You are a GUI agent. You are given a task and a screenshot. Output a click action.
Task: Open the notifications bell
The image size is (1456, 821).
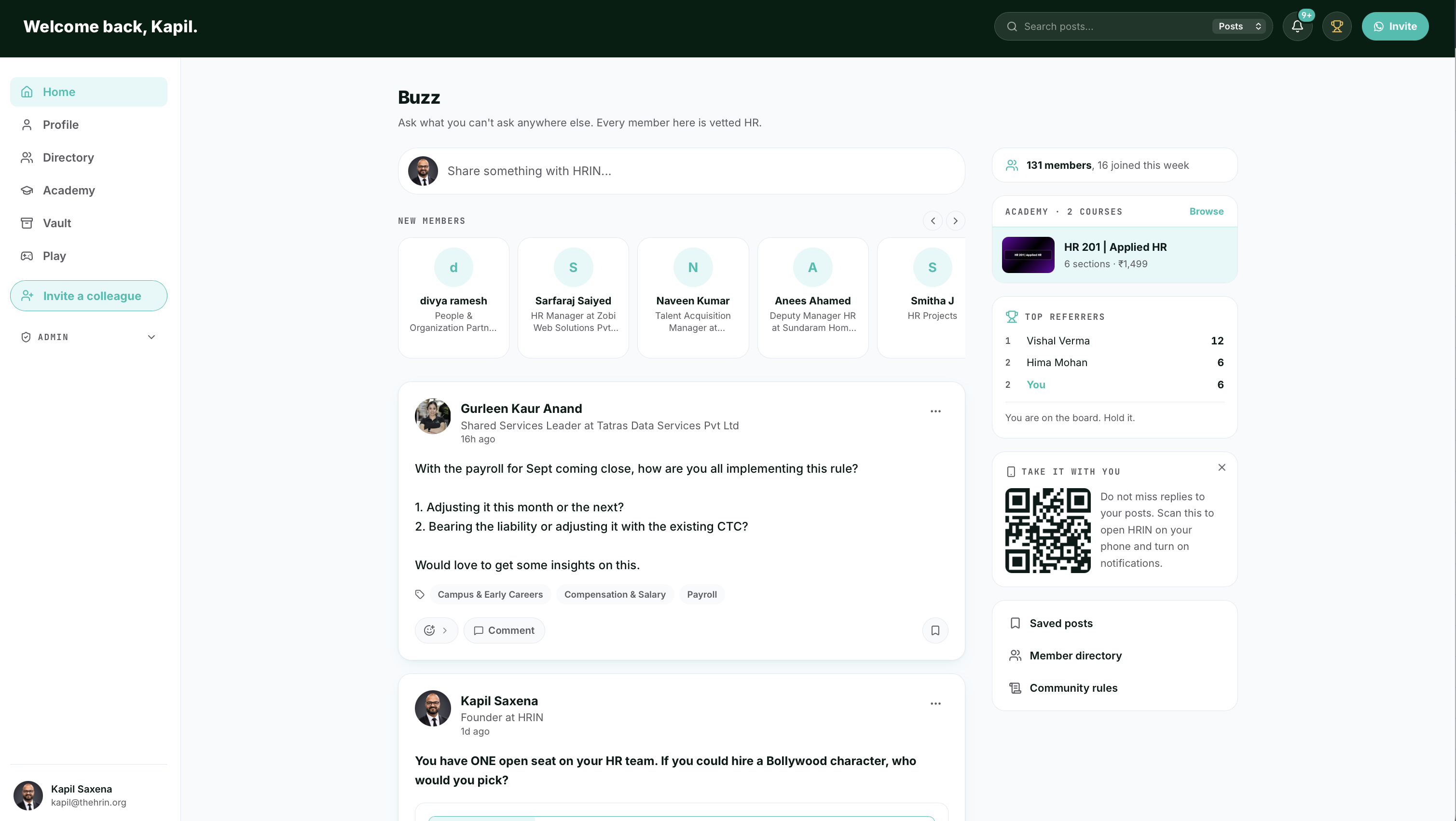tap(1297, 27)
